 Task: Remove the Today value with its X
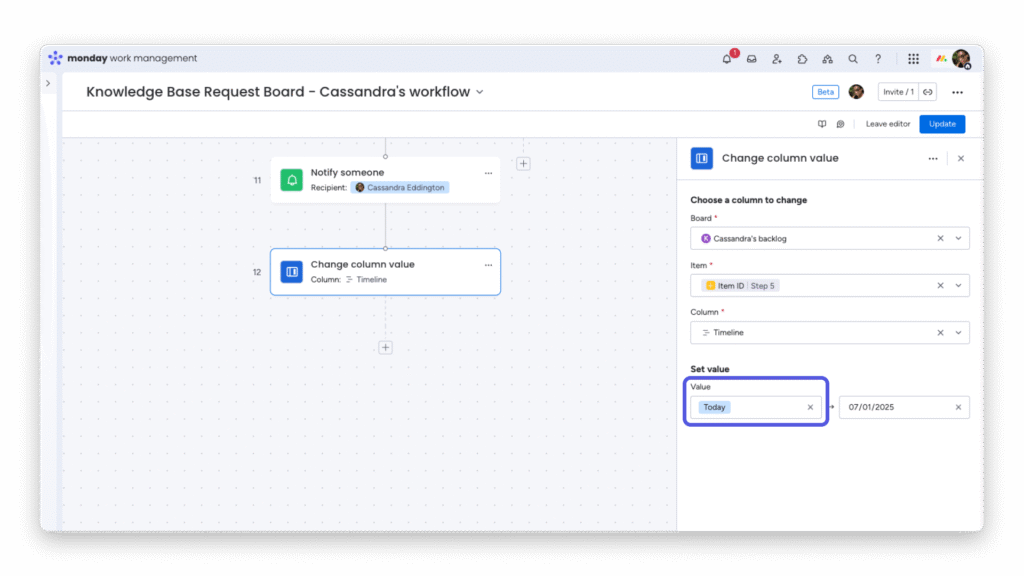[810, 407]
